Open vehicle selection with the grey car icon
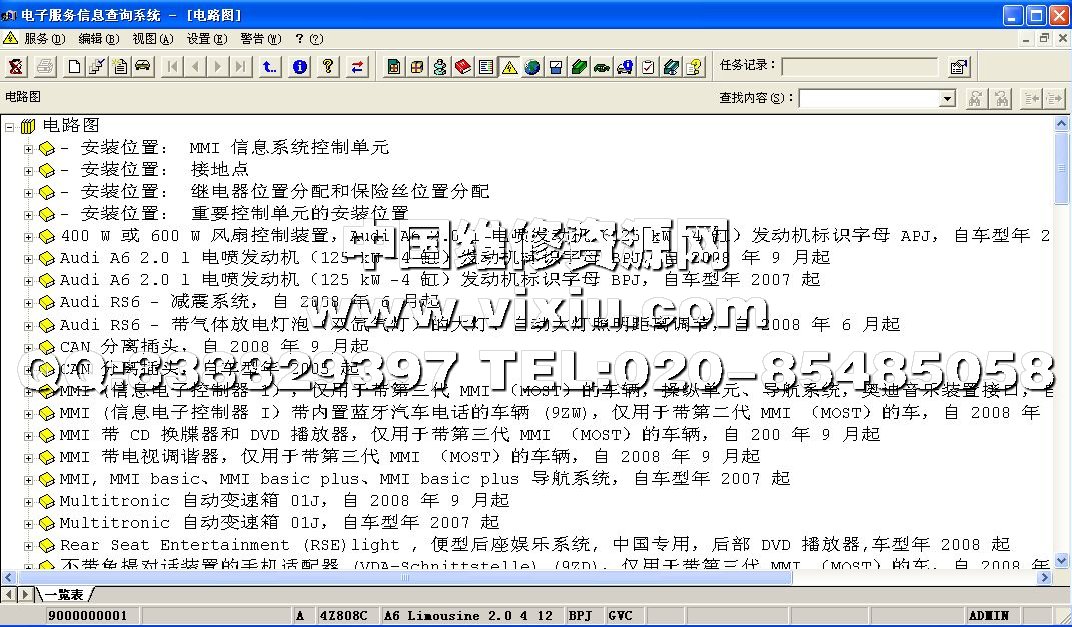The width and height of the screenshot is (1072, 627). click(143, 66)
